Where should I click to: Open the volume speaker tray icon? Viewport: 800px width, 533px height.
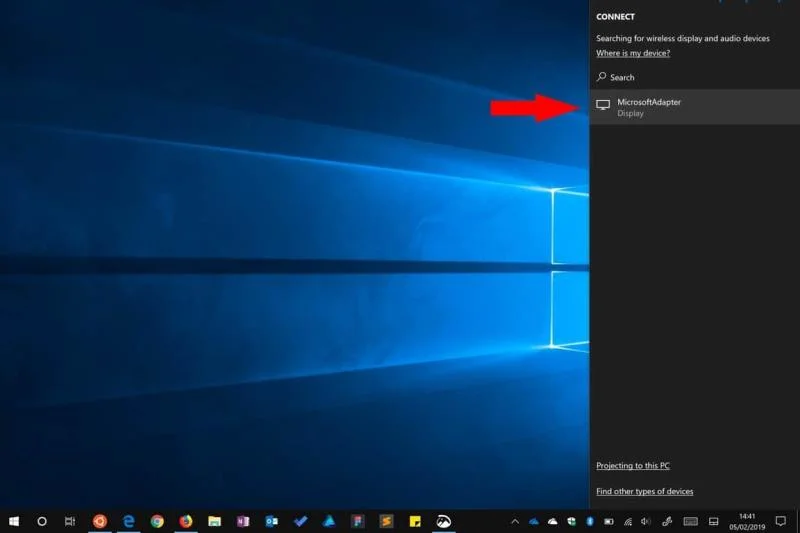(x=646, y=521)
